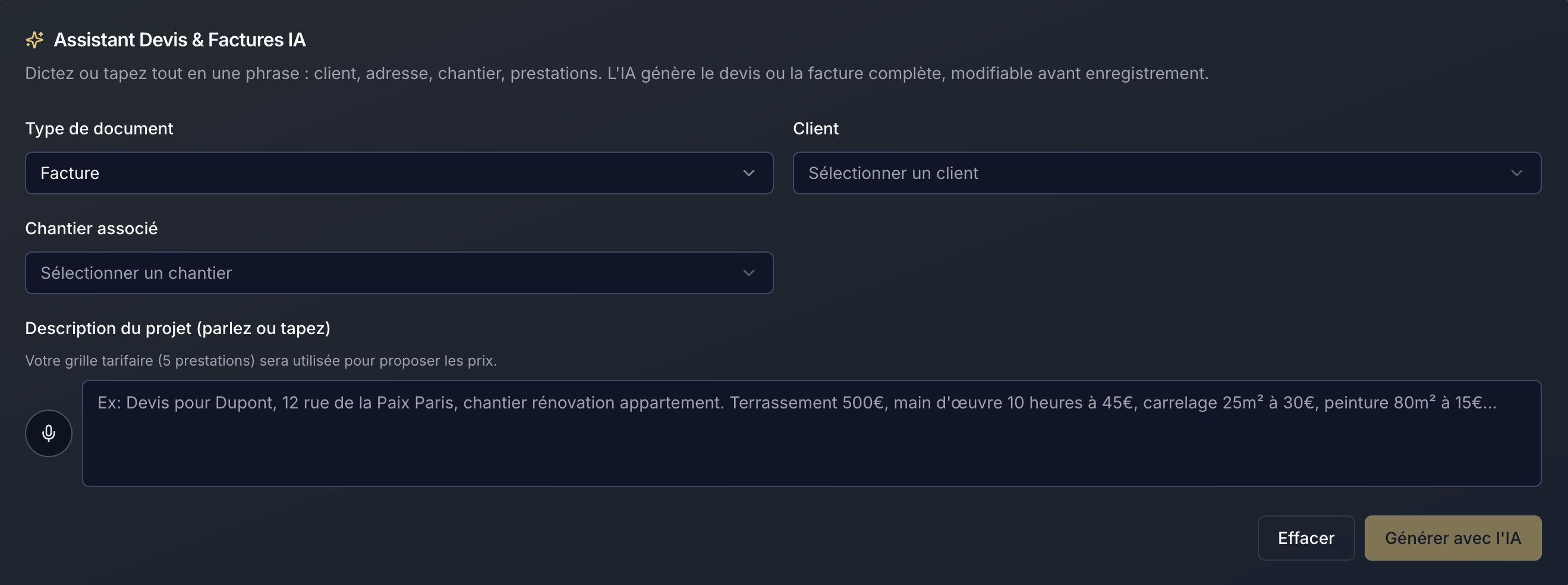Click the "Client" field label
This screenshot has height=585, width=1568.
click(x=816, y=128)
